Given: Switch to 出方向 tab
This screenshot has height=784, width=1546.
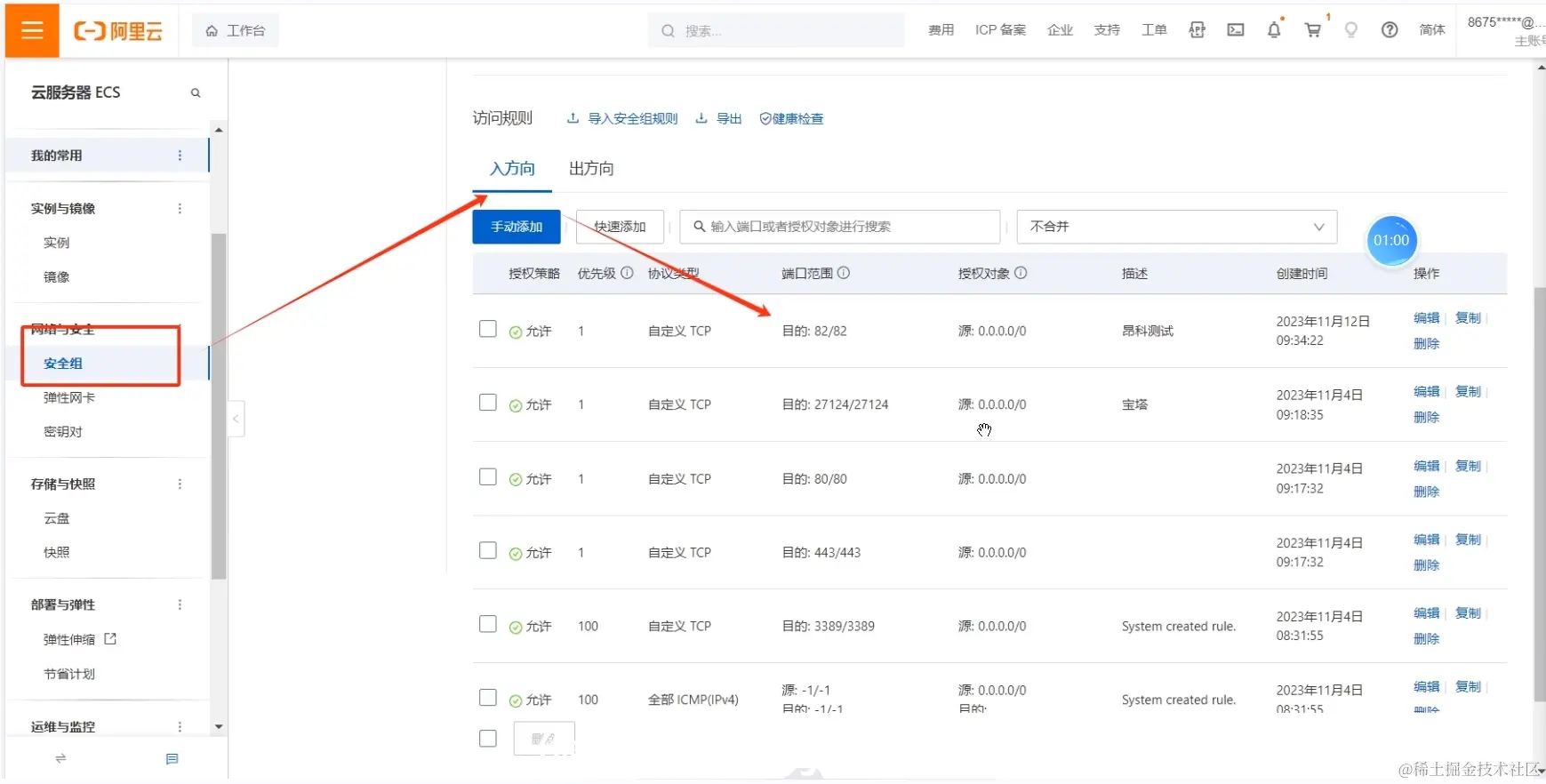Looking at the screenshot, I should click(591, 169).
